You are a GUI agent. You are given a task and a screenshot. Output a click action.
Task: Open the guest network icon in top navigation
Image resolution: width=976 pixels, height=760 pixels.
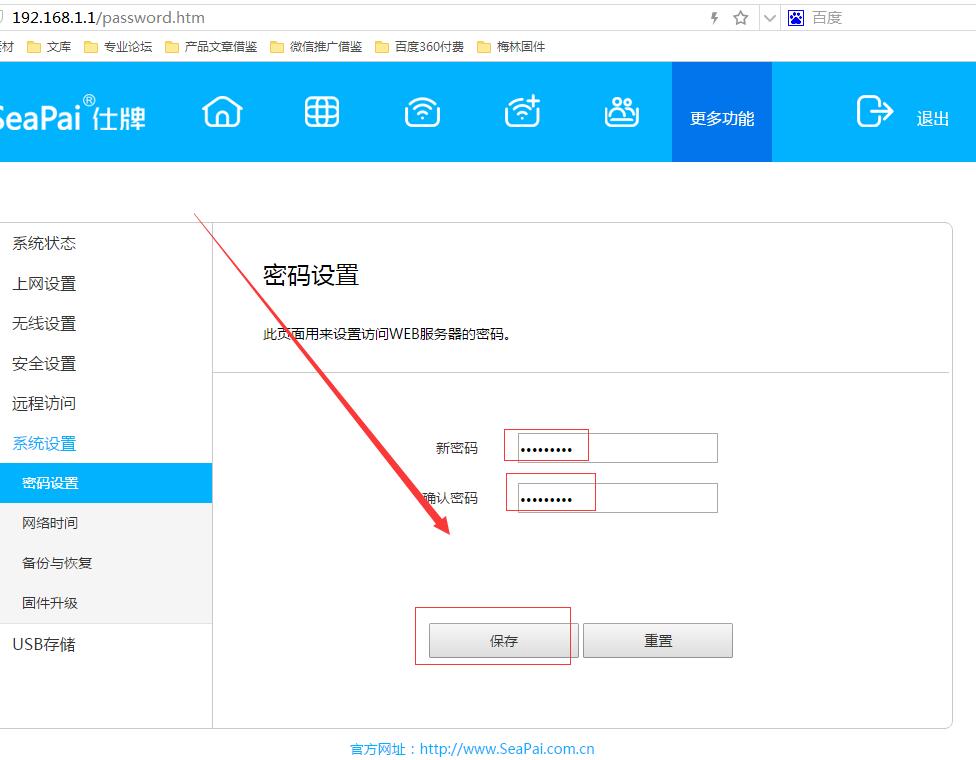622,112
